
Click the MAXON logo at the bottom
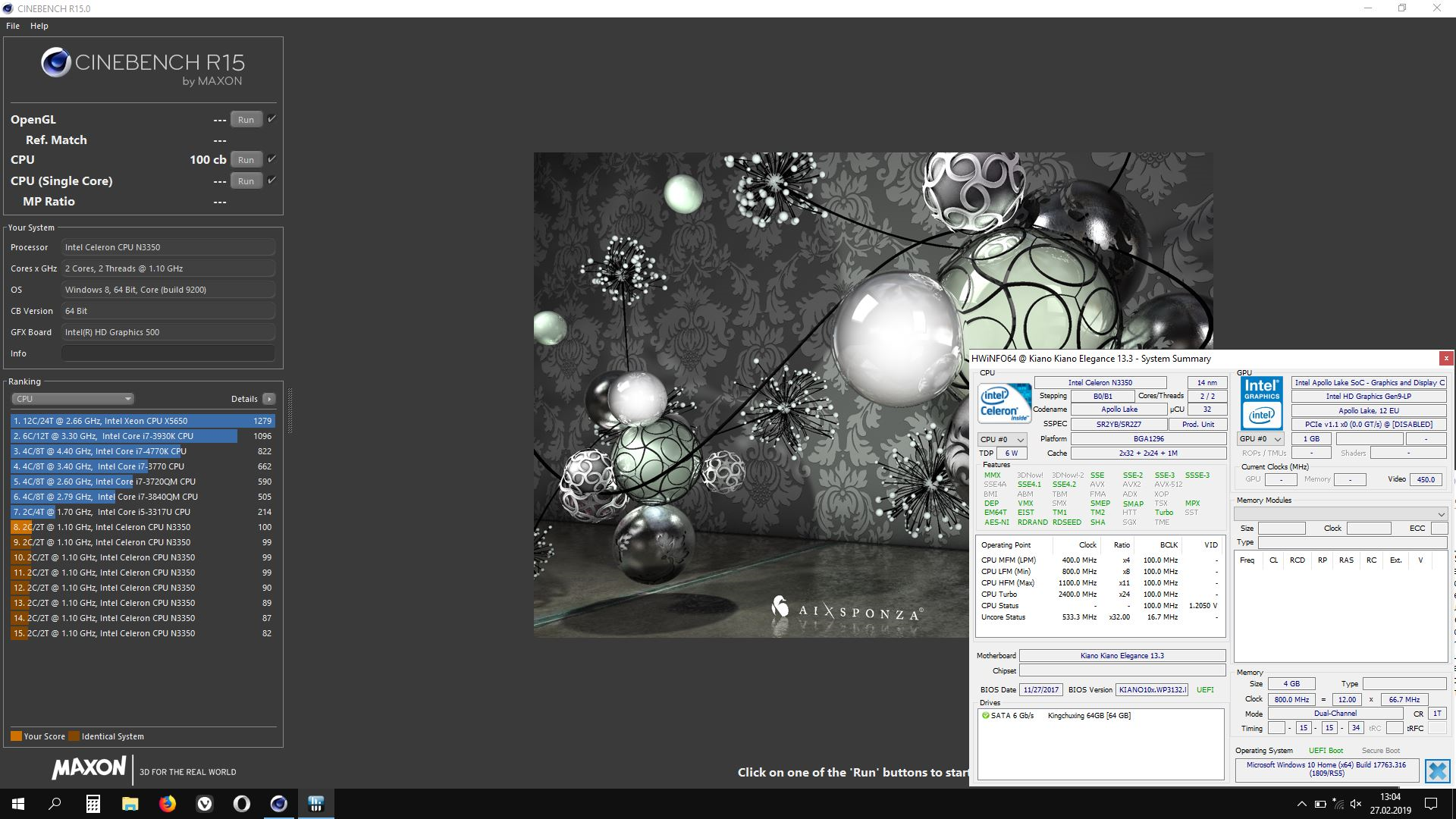click(89, 769)
